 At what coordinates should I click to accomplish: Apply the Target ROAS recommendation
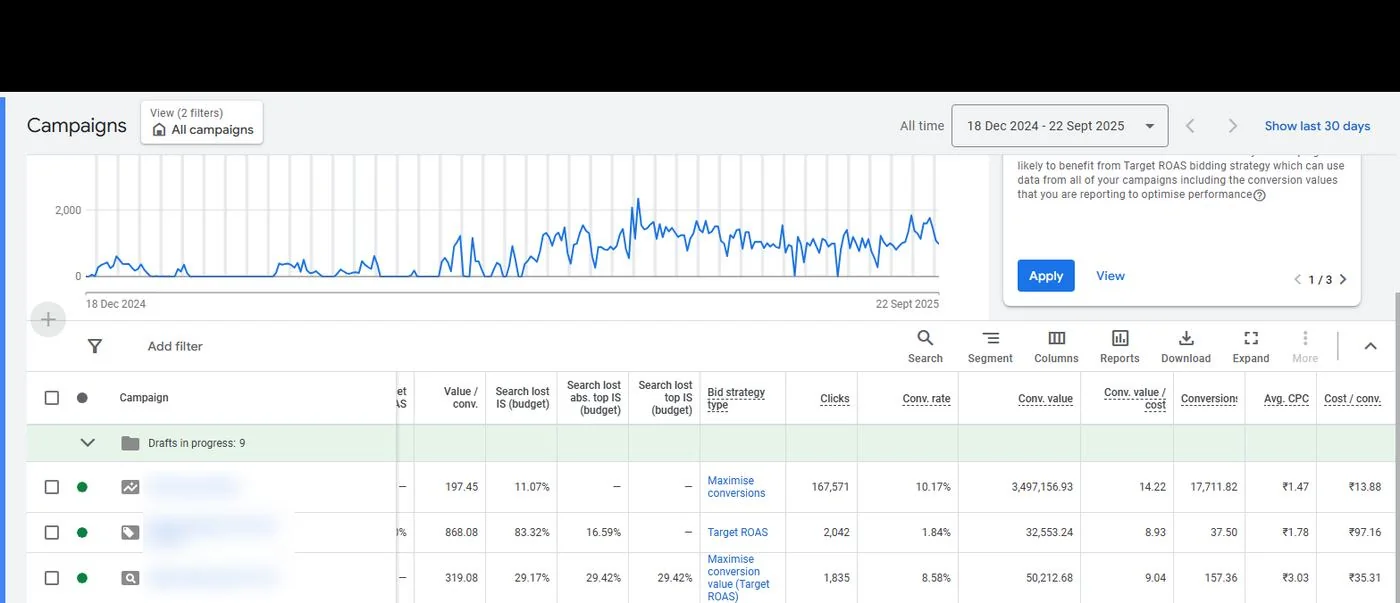(x=1046, y=276)
